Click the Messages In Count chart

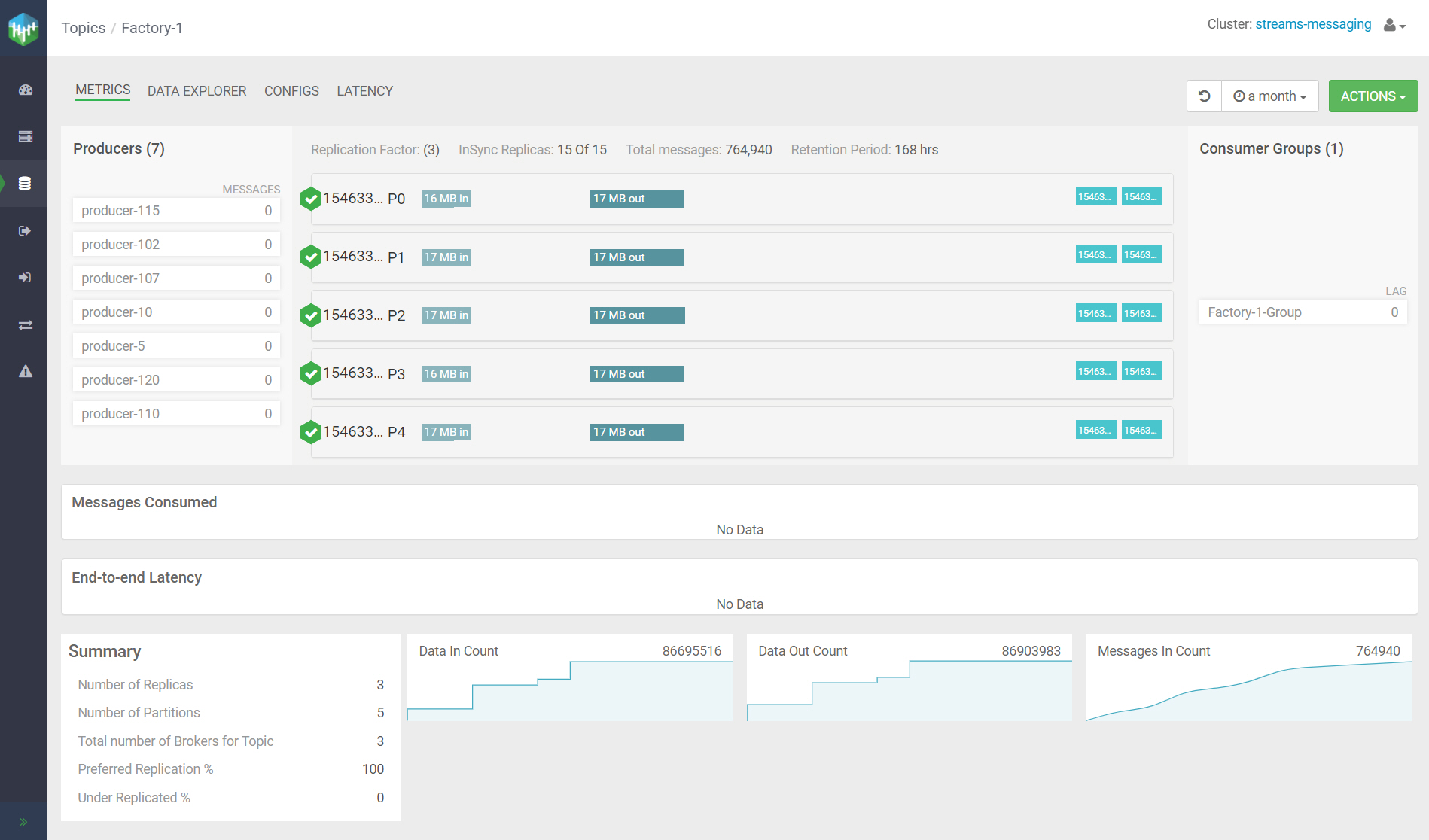point(1249,677)
